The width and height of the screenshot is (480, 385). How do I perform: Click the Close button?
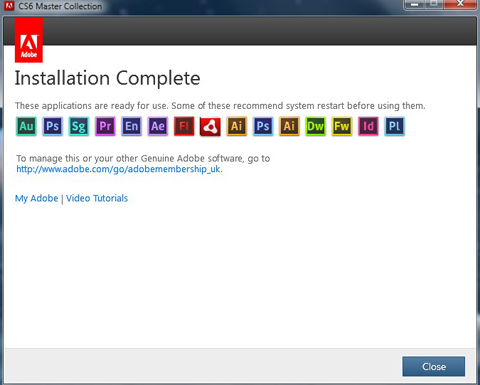pyautogui.click(x=434, y=367)
